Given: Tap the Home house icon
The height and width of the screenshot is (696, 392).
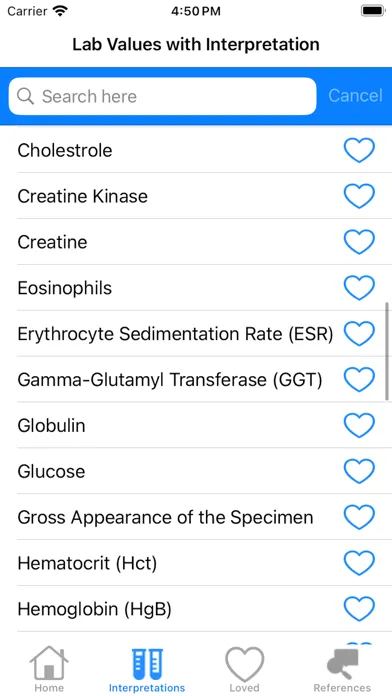Looking at the screenshot, I should point(49,662).
